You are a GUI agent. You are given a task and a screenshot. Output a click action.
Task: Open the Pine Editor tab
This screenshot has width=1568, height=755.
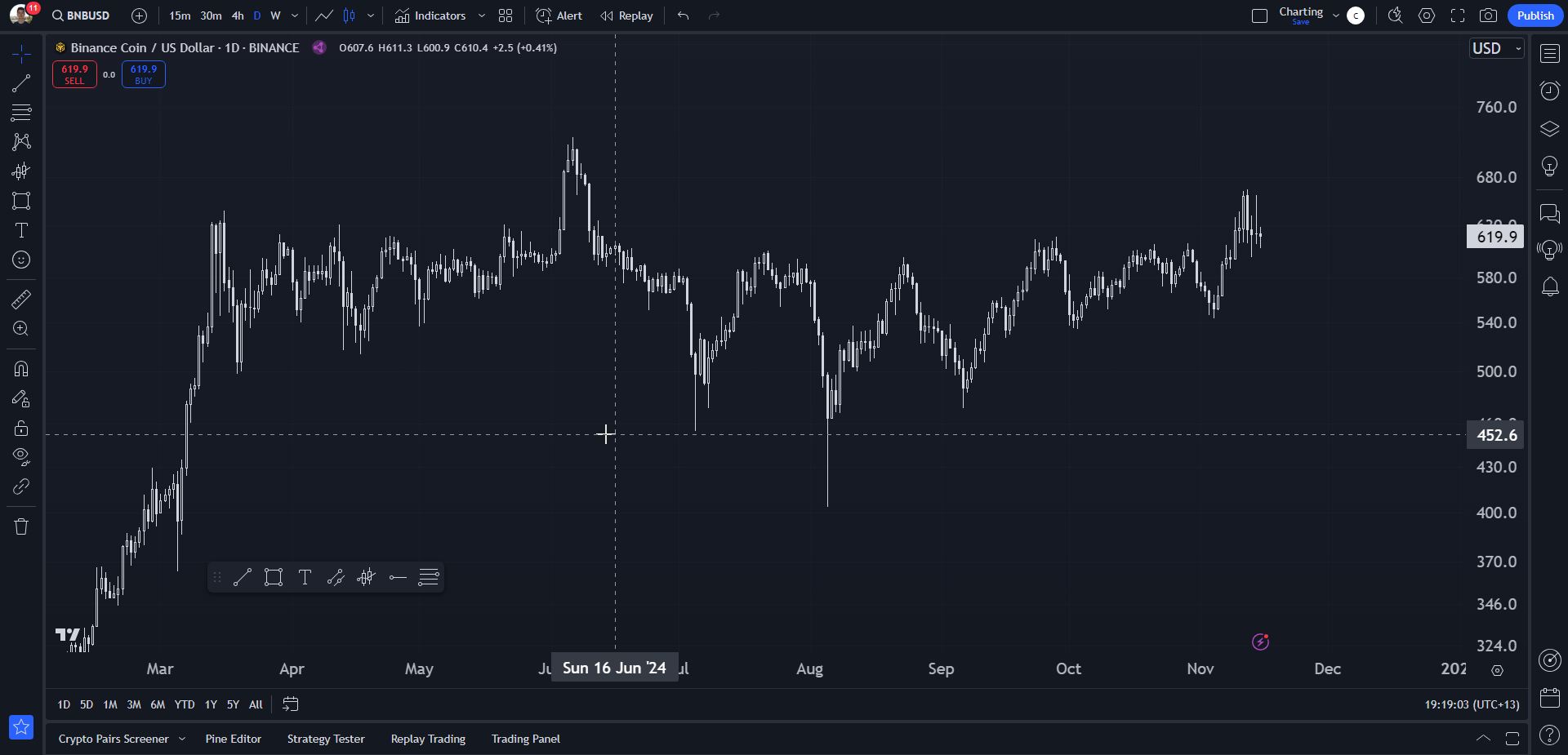(x=234, y=739)
